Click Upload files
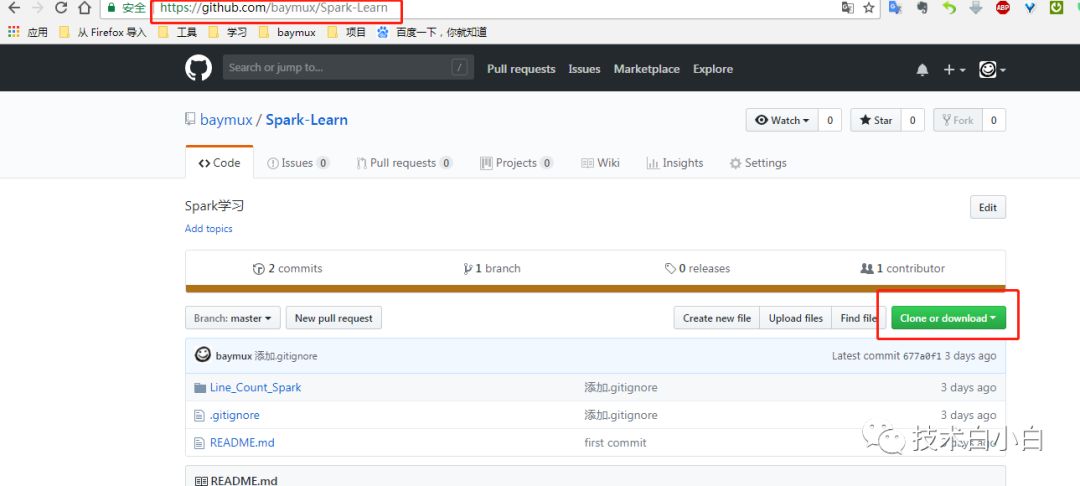The height and width of the screenshot is (486, 1080). click(796, 318)
